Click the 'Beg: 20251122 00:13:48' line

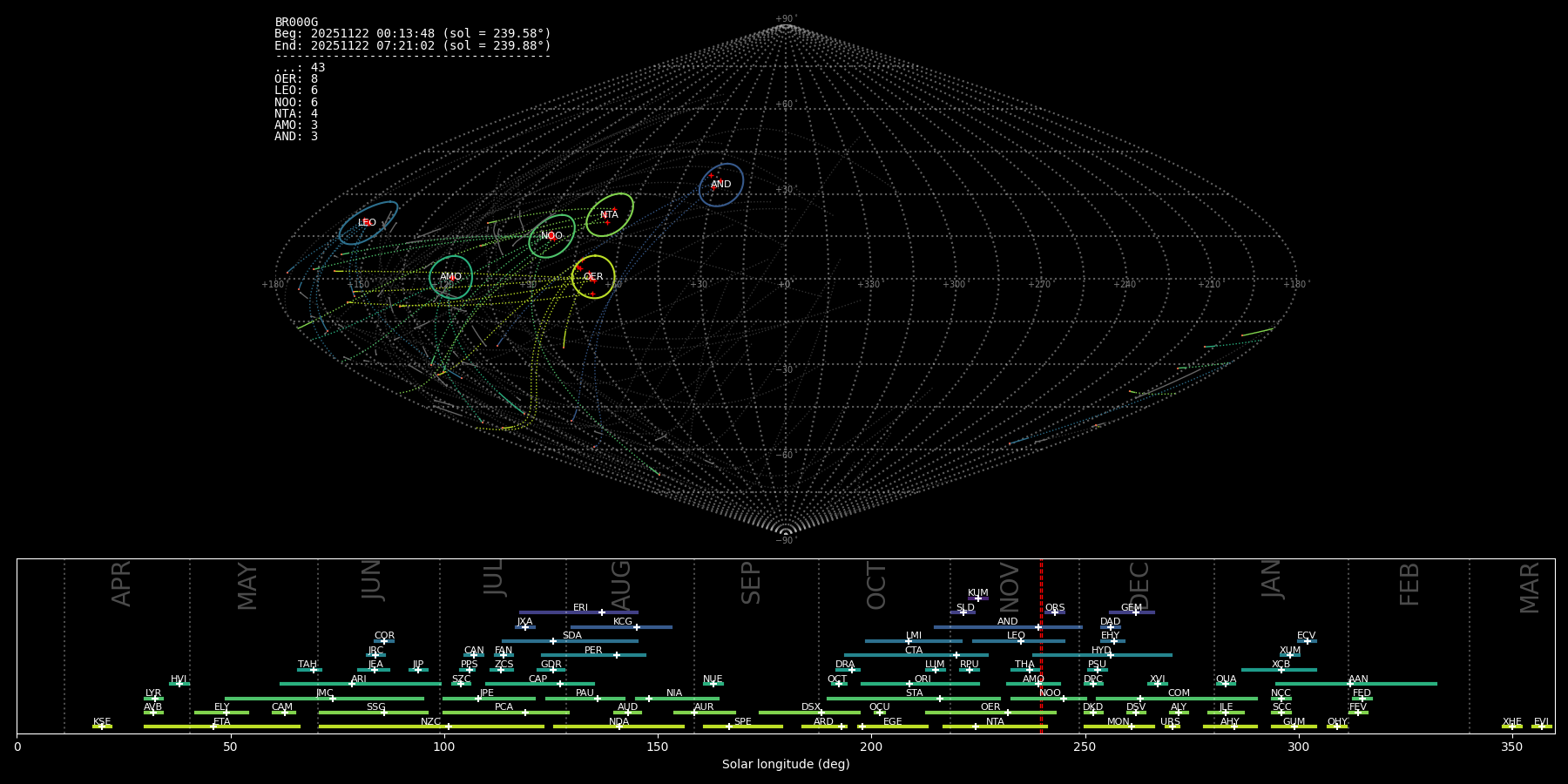click(x=413, y=33)
